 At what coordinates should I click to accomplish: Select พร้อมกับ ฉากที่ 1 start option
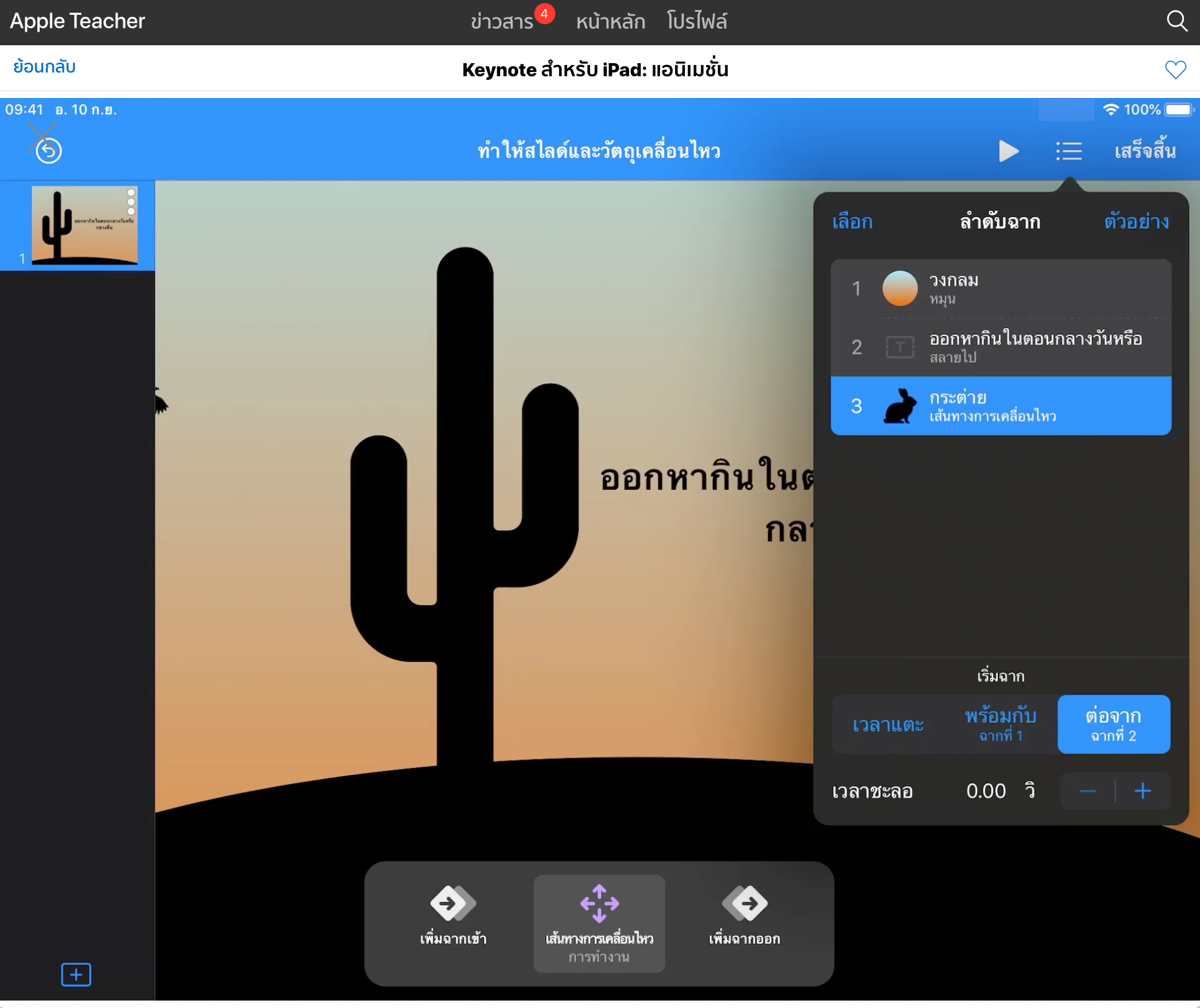click(x=1000, y=725)
